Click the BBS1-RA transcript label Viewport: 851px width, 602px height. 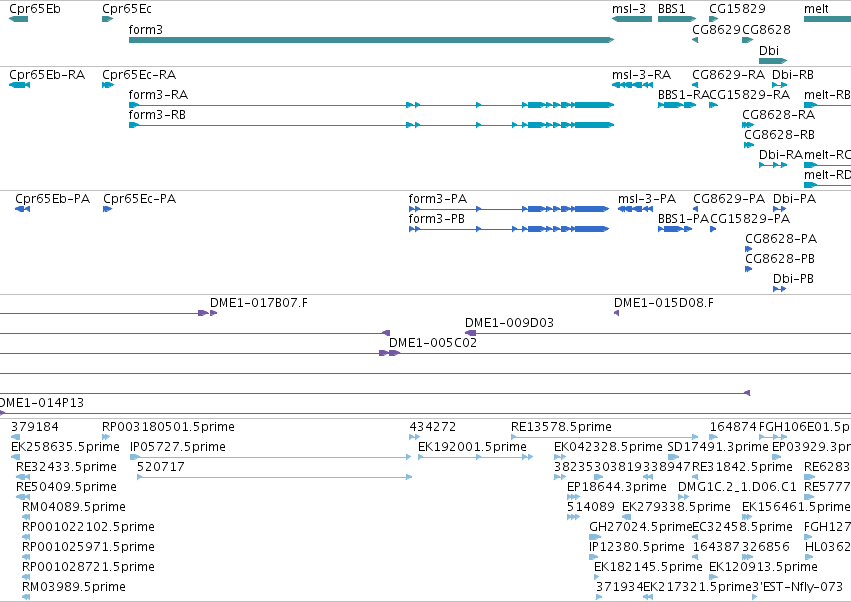pos(683,94)
